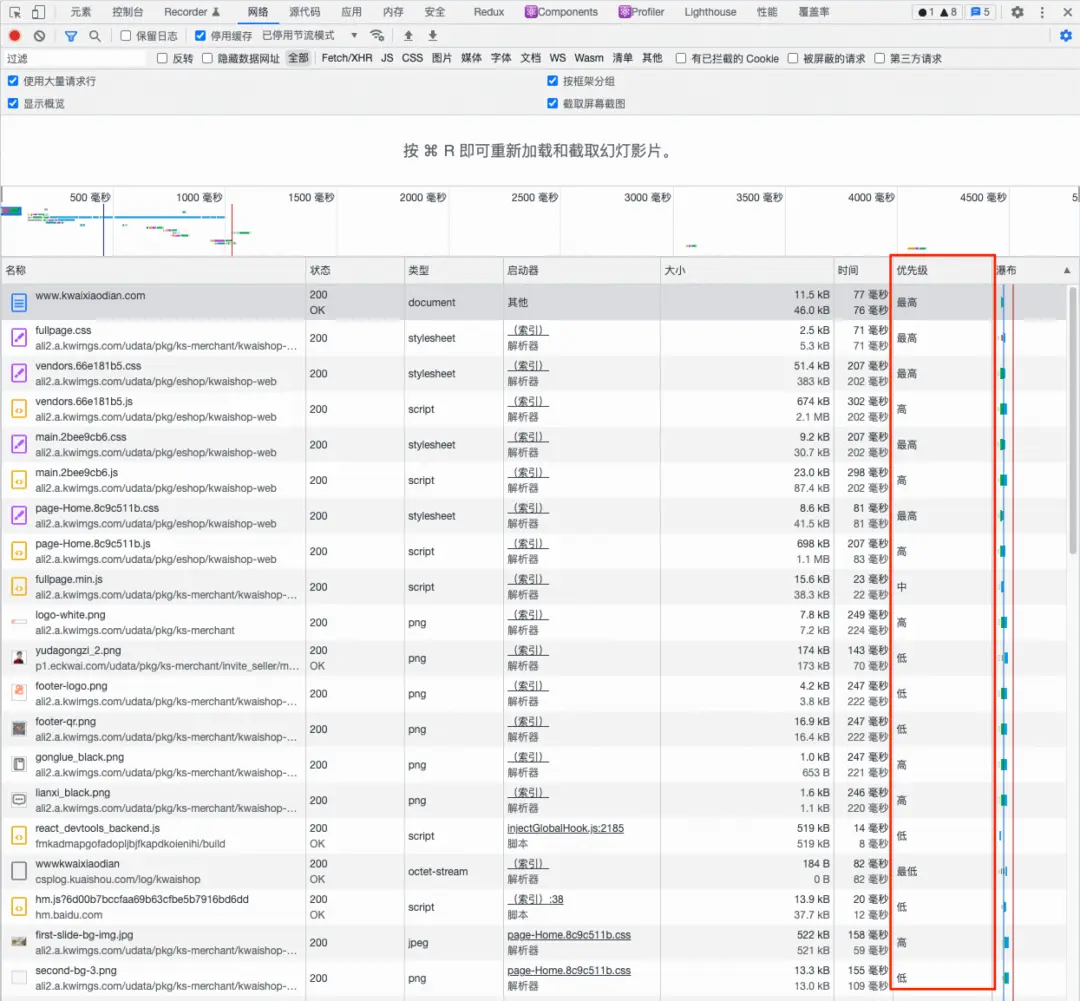Sort by the 类型 column header
This screenshot has width=1080, height=1001.
pyautogui.click(x=453, y=270)
